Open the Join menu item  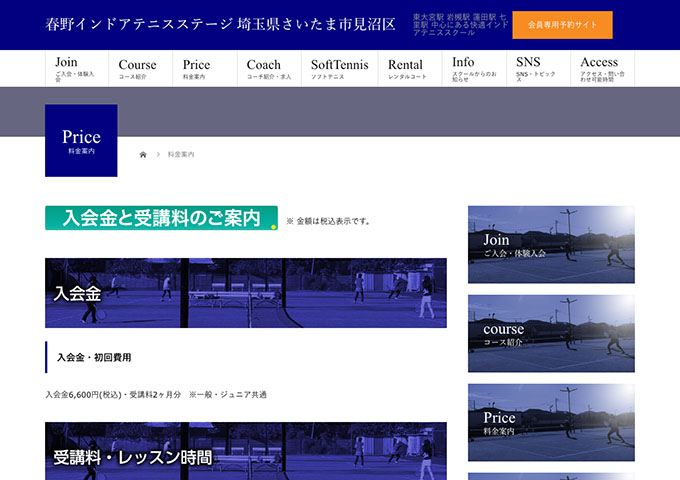point(77,69)
